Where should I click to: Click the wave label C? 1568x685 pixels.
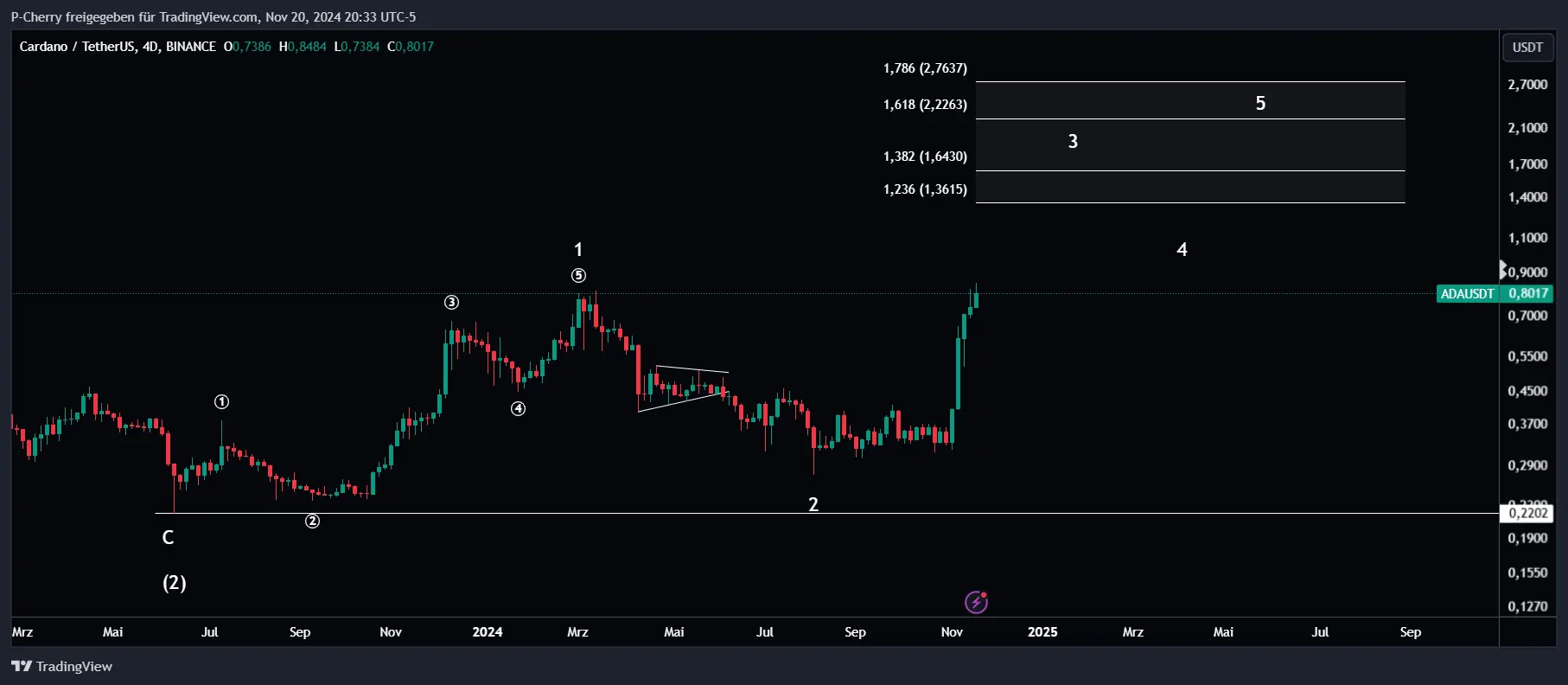(169, 538)
